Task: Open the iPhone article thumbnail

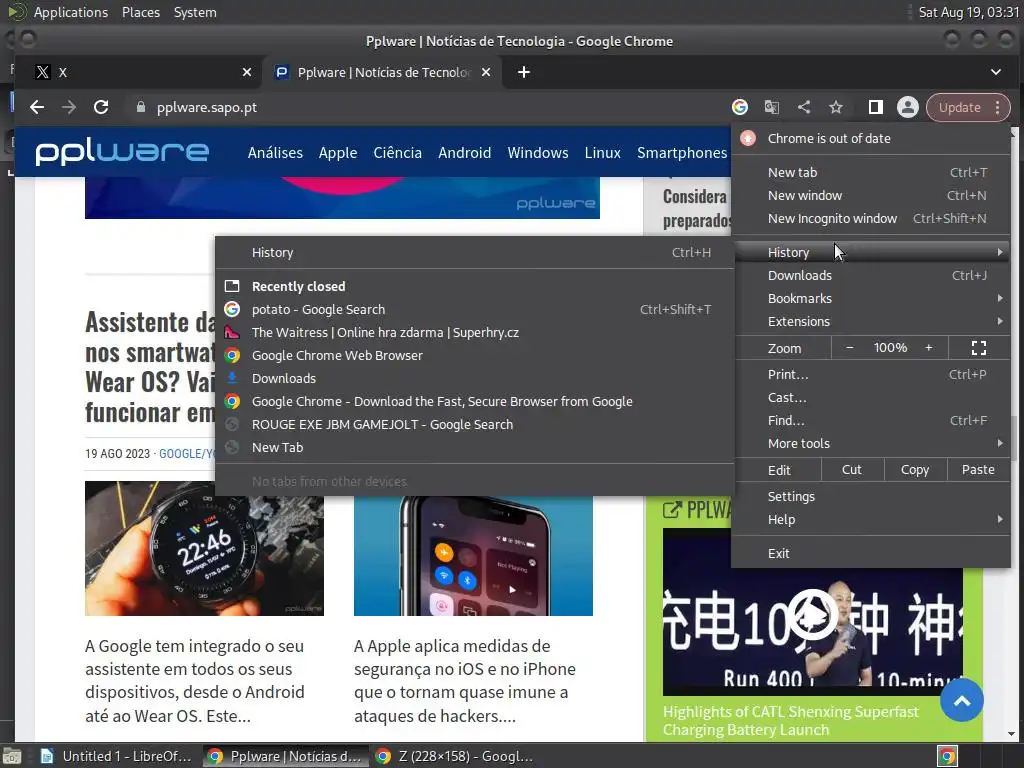Action: point(473,556)
